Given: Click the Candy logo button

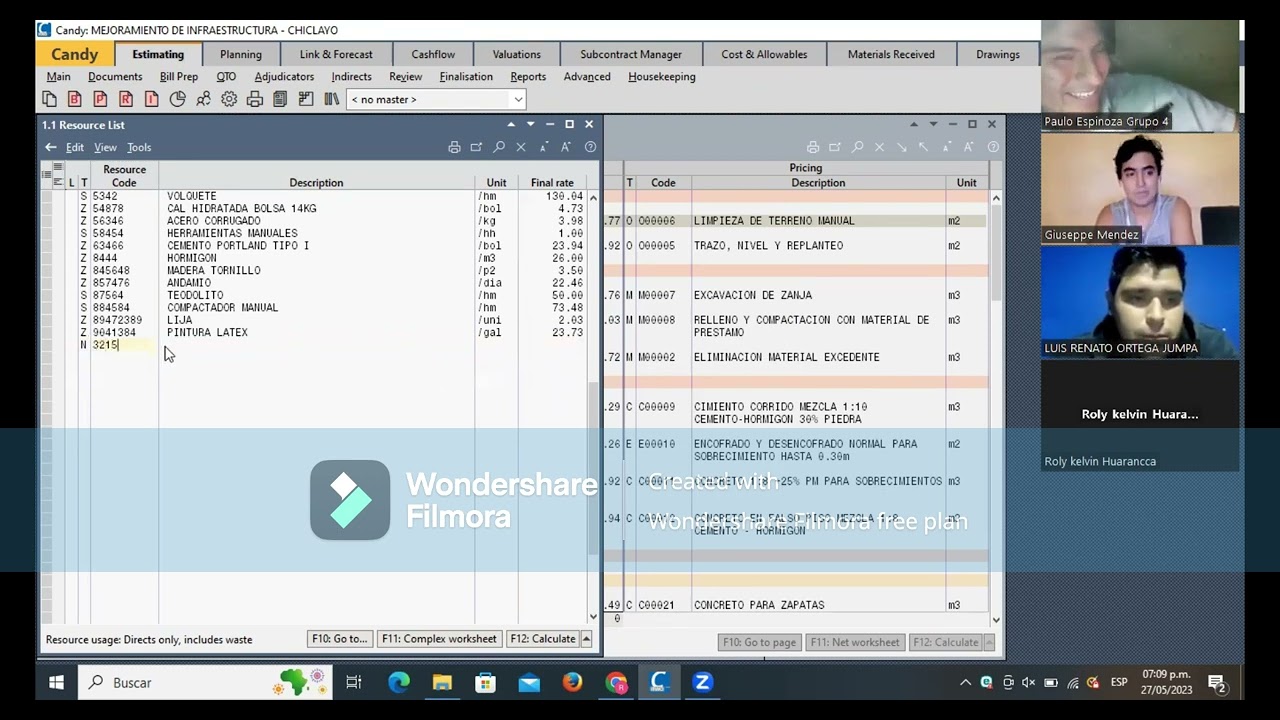Looking at the screenshot, I should (75, 54).
